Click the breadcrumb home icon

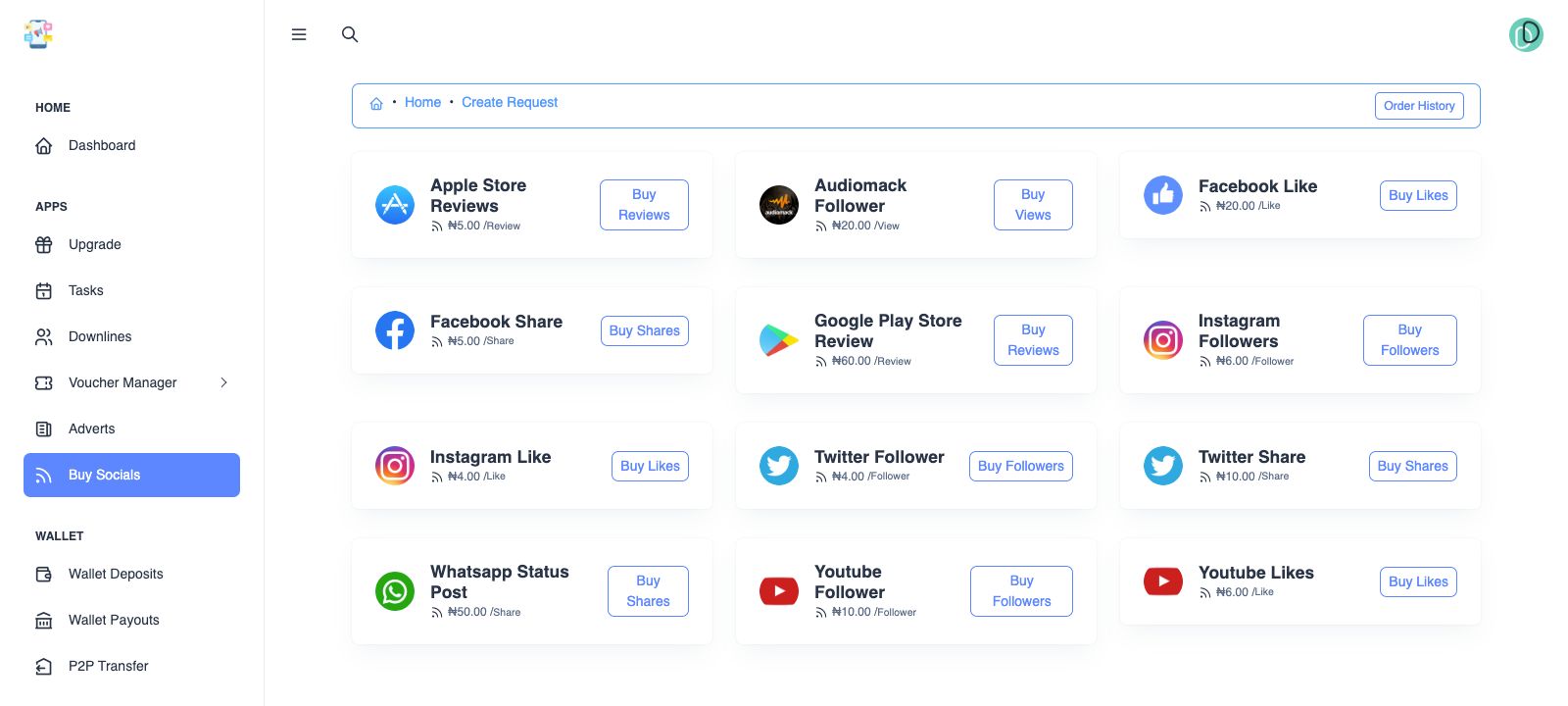click(x=376, y=103)
